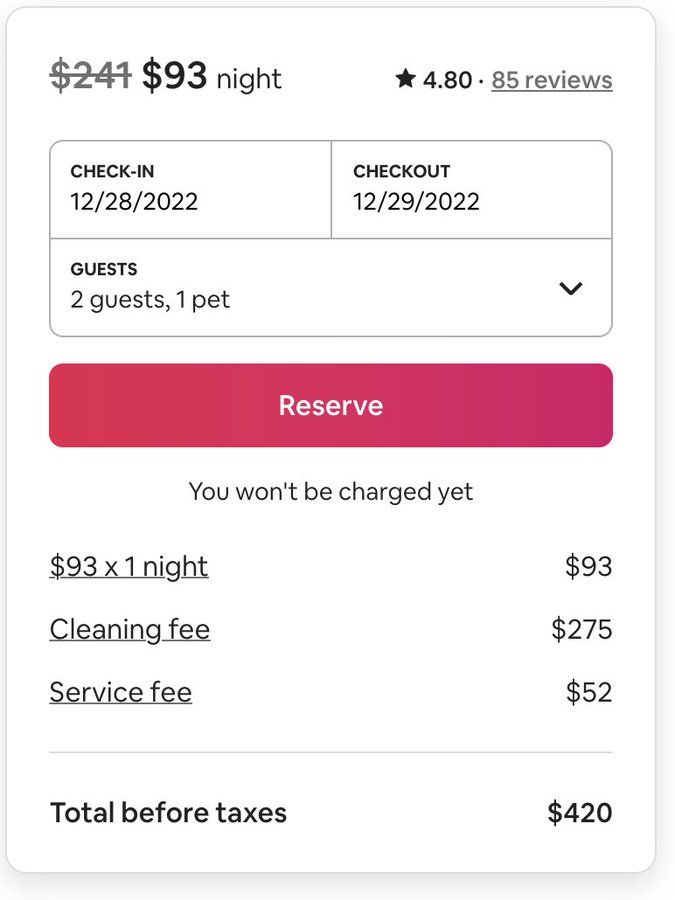Click the You won't be charged yet text
675x900 pixels.
tap(331, 492)
